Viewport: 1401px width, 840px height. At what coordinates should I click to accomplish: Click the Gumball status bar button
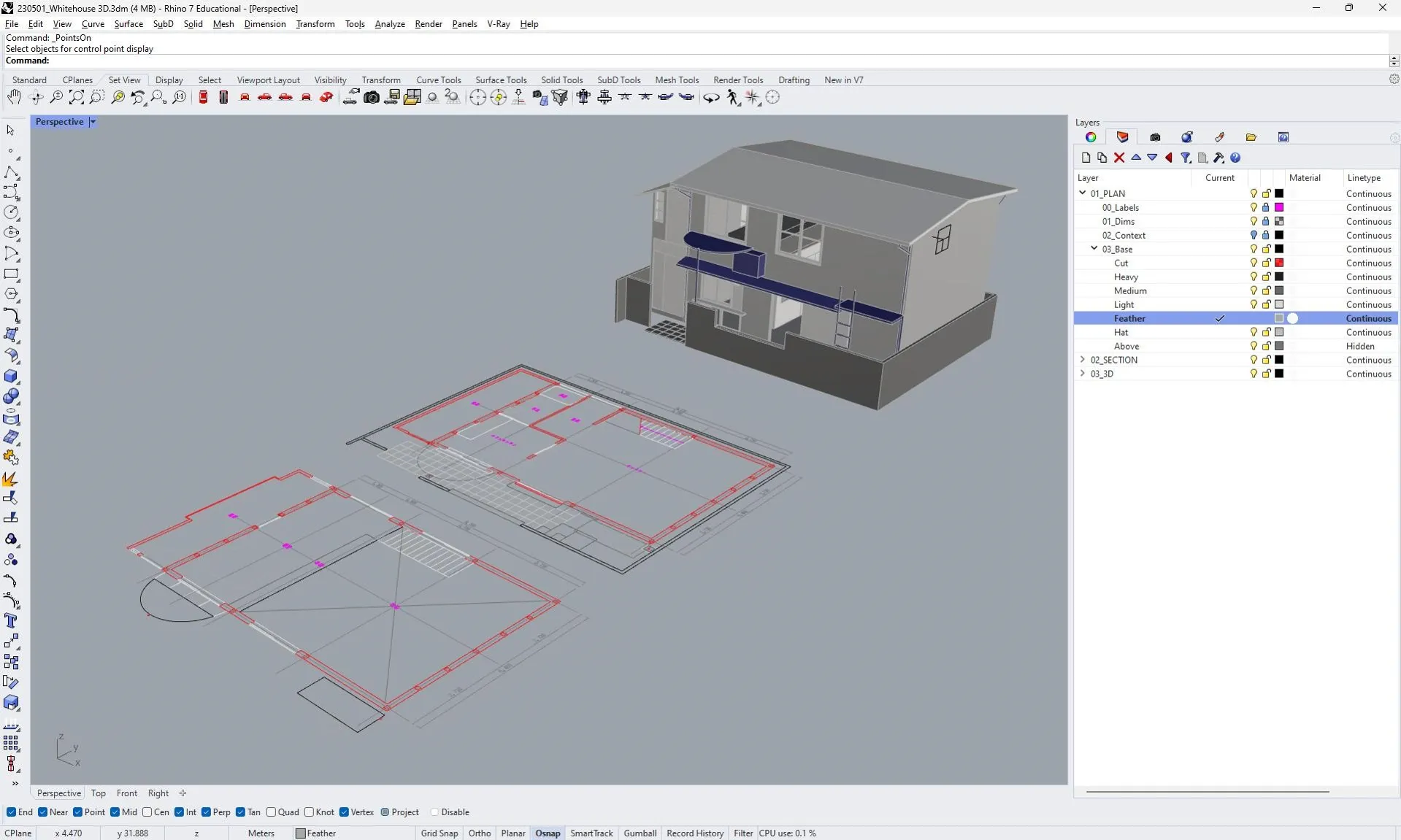pos(640,833)
